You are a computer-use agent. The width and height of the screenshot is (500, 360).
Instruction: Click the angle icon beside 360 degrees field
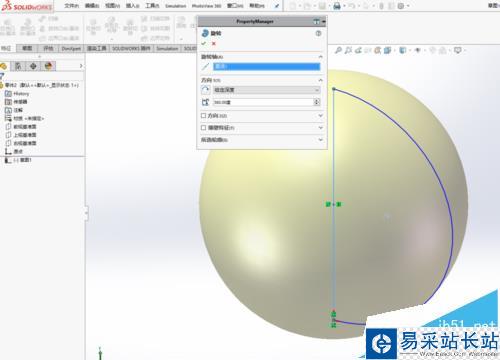(206, 102)
